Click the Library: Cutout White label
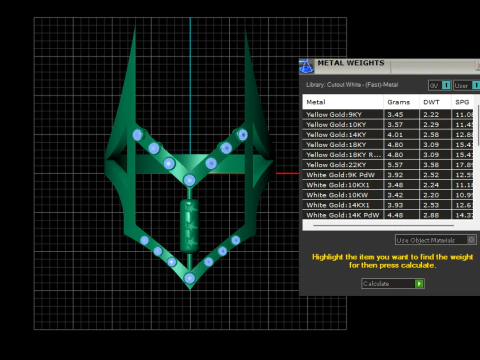 (352, 85)
